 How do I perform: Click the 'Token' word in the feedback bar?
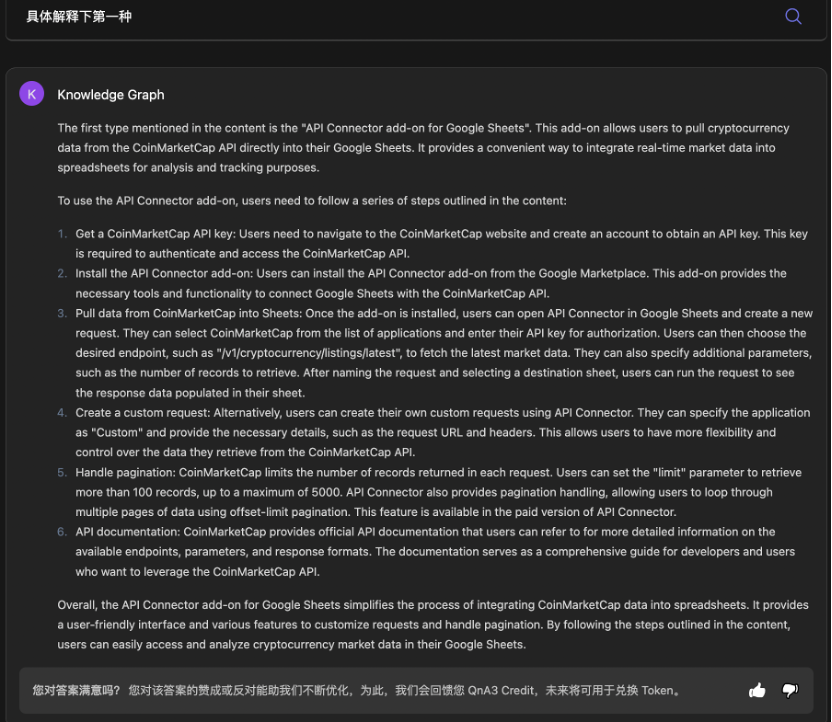click(x=657, y=691)
